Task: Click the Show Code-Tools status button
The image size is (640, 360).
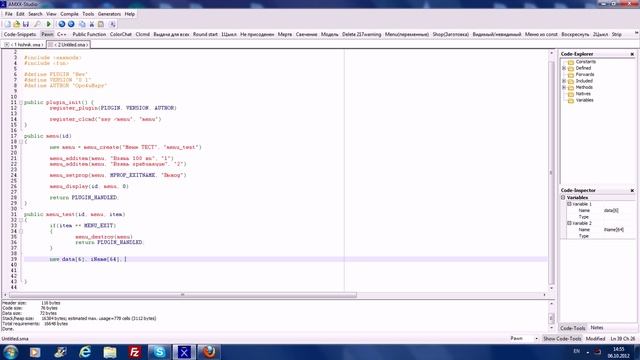Action: click(x=562, y=339)
